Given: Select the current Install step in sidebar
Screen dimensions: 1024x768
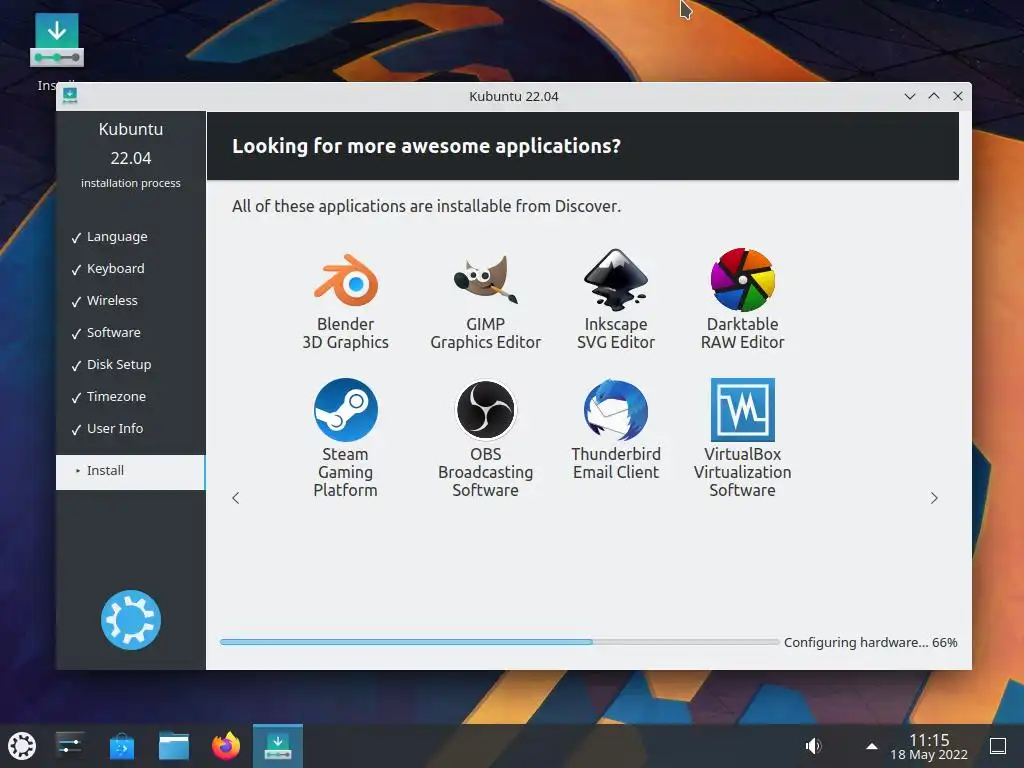Looking at the screenshot, I should click(131, 472).
